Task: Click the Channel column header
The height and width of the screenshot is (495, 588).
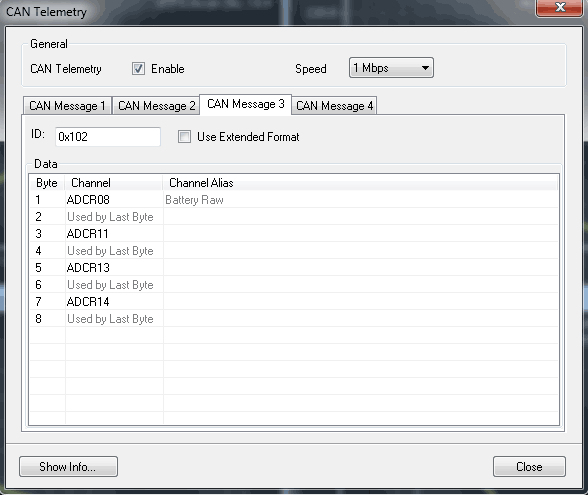Action: [114, 183]
